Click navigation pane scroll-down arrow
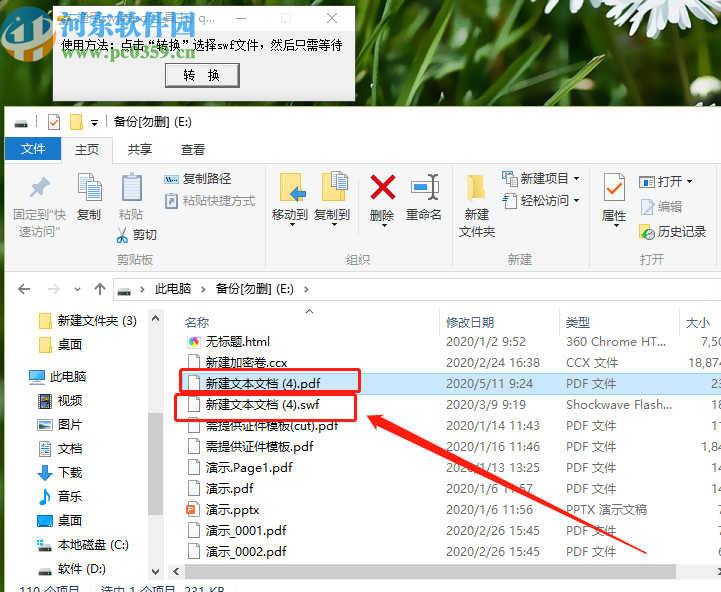721x592 pixels. [x=155, y=572]
